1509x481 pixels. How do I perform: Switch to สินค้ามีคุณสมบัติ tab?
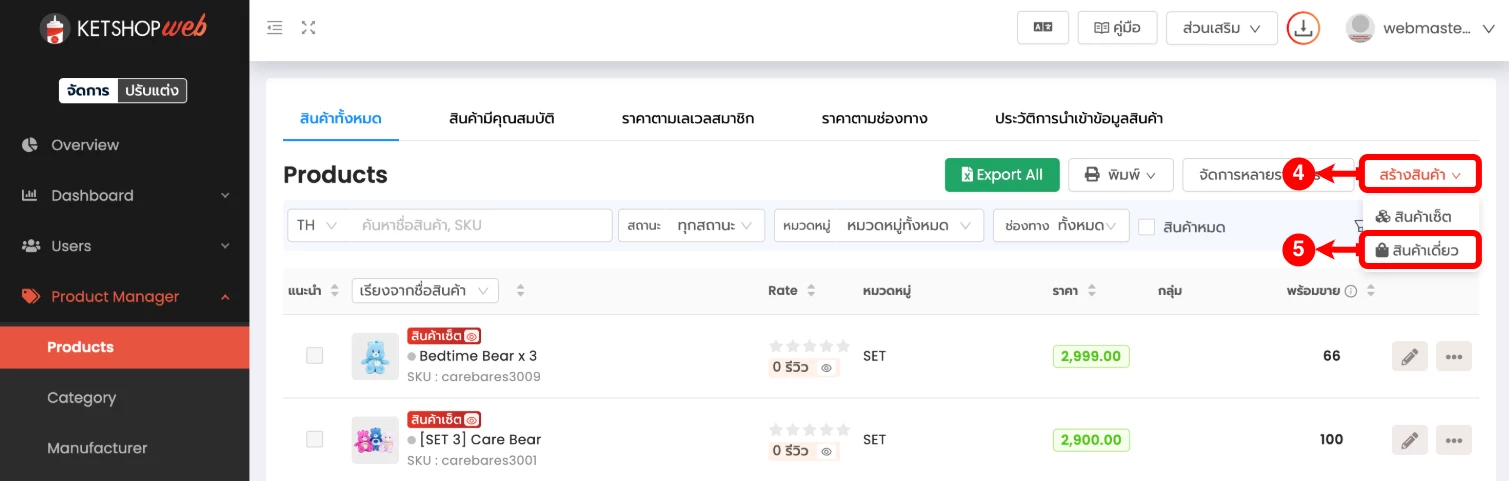[x=502, y=119]
